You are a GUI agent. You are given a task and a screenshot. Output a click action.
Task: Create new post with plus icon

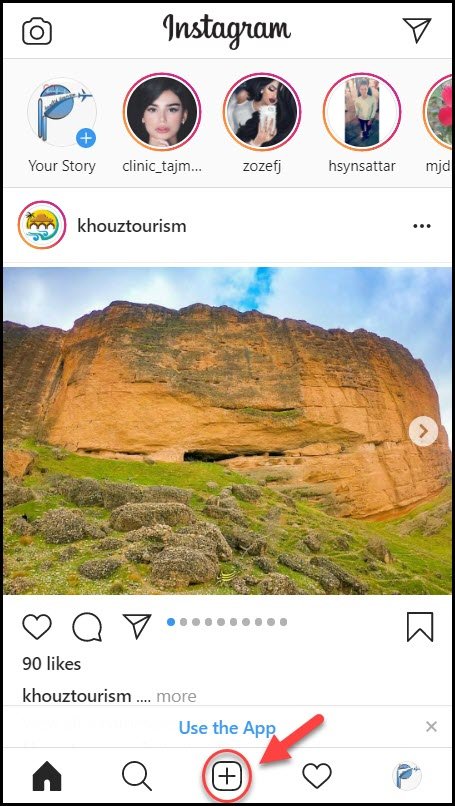click(x=227, y=776)
